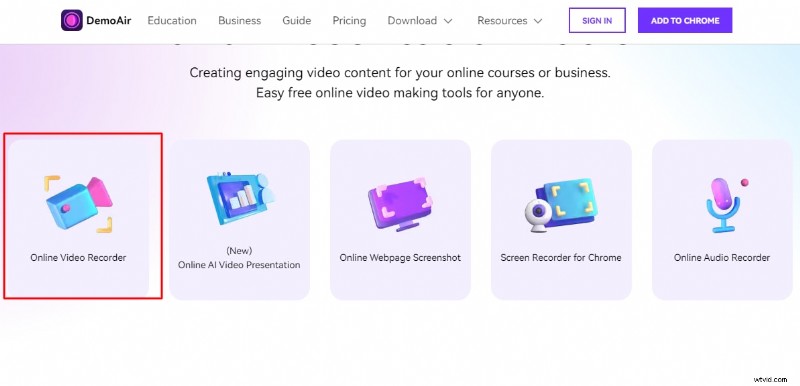Click the SIGN IN button

(x=597, y=20)
